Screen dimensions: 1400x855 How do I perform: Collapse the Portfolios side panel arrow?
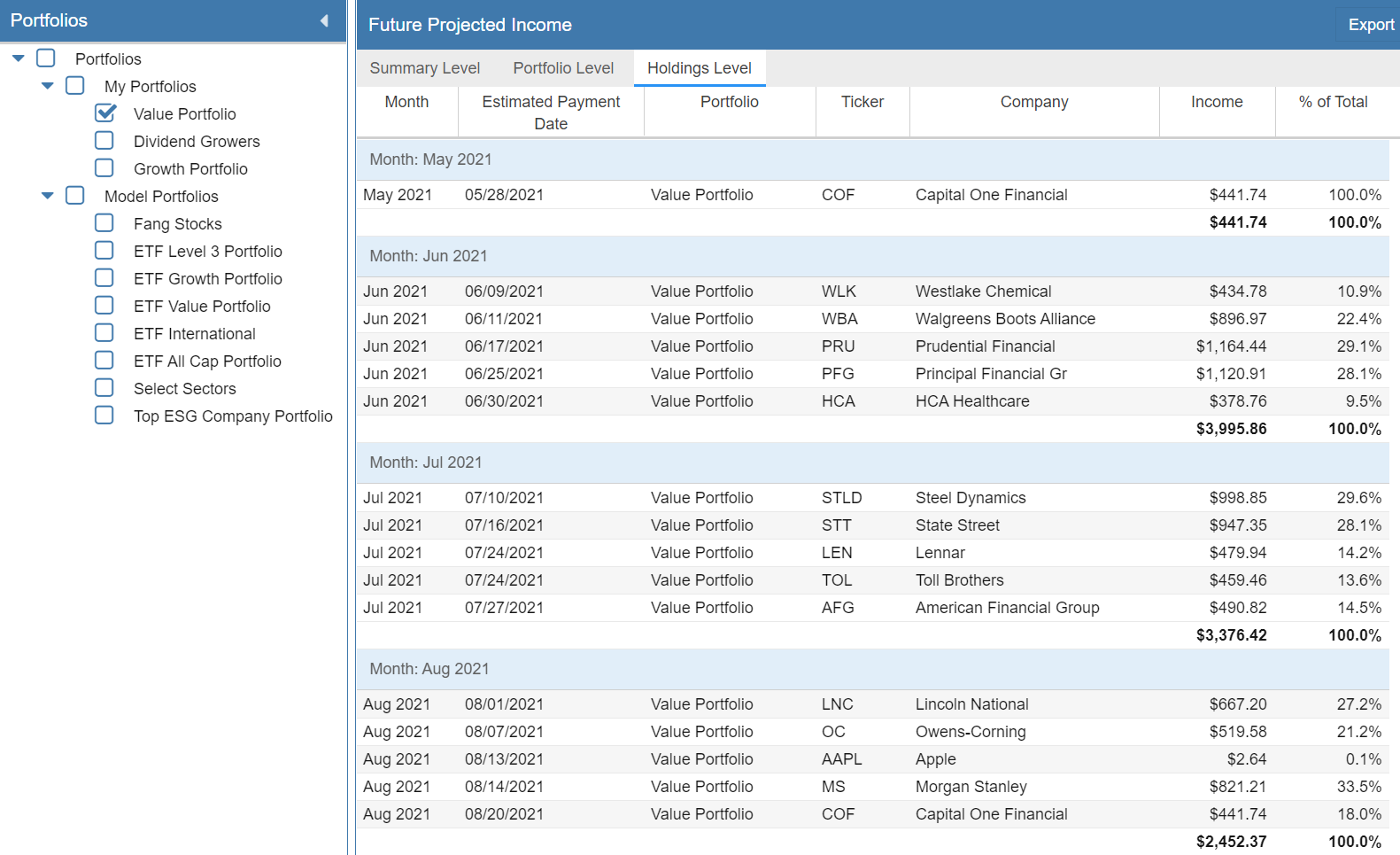click(324, 20)
